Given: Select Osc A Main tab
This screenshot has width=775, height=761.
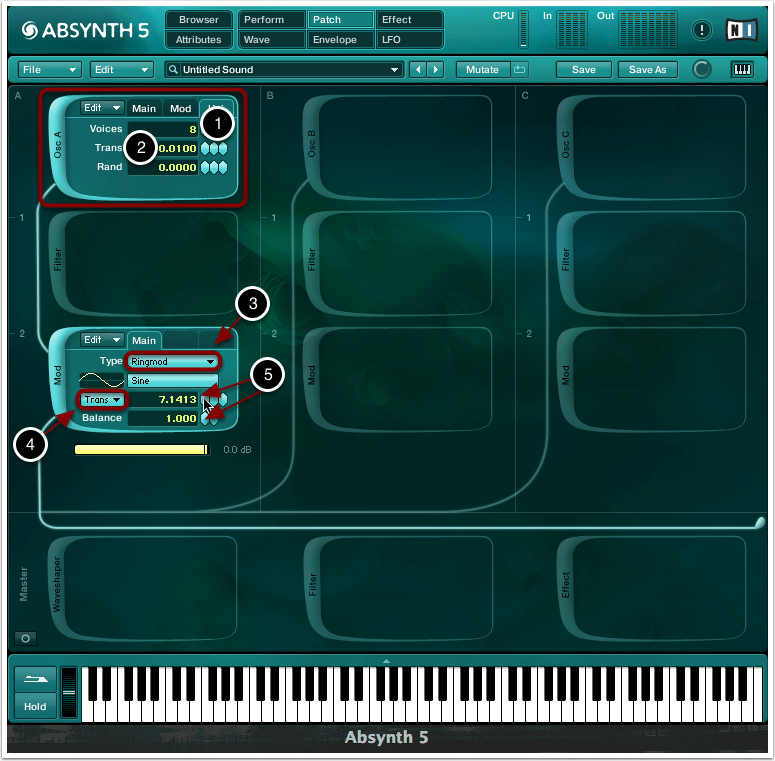Looking at the screenshot, I should tap(144, 108).
